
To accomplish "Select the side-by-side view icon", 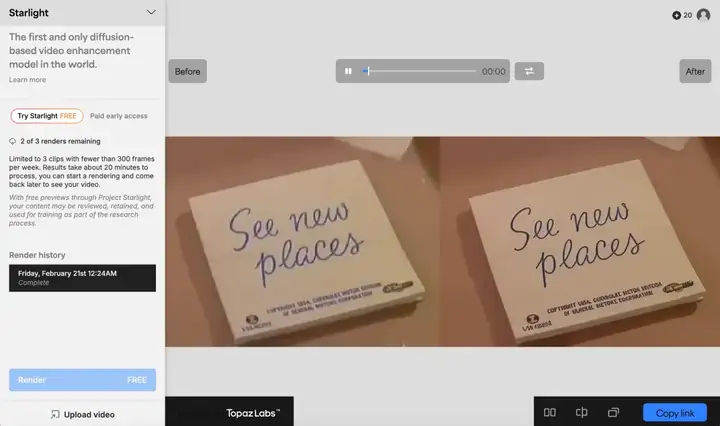I will [550, 412].
